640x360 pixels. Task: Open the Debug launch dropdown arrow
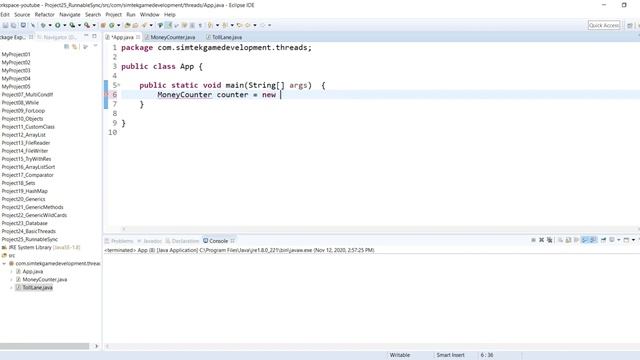tap(50, 25)
